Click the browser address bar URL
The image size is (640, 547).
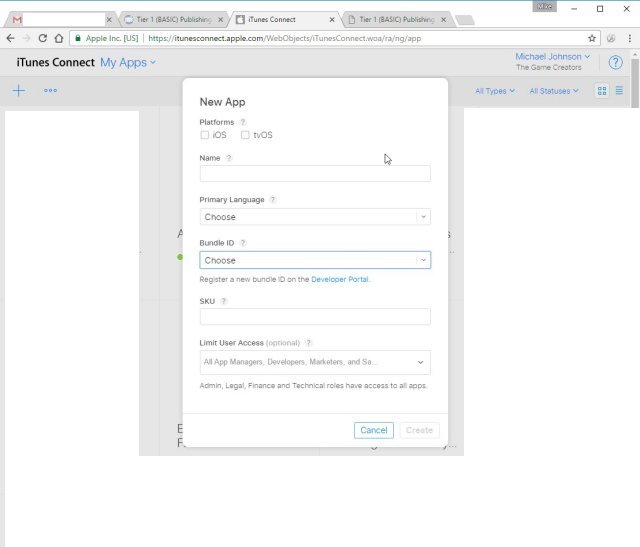pyautogui.click(x=284, y=38)
